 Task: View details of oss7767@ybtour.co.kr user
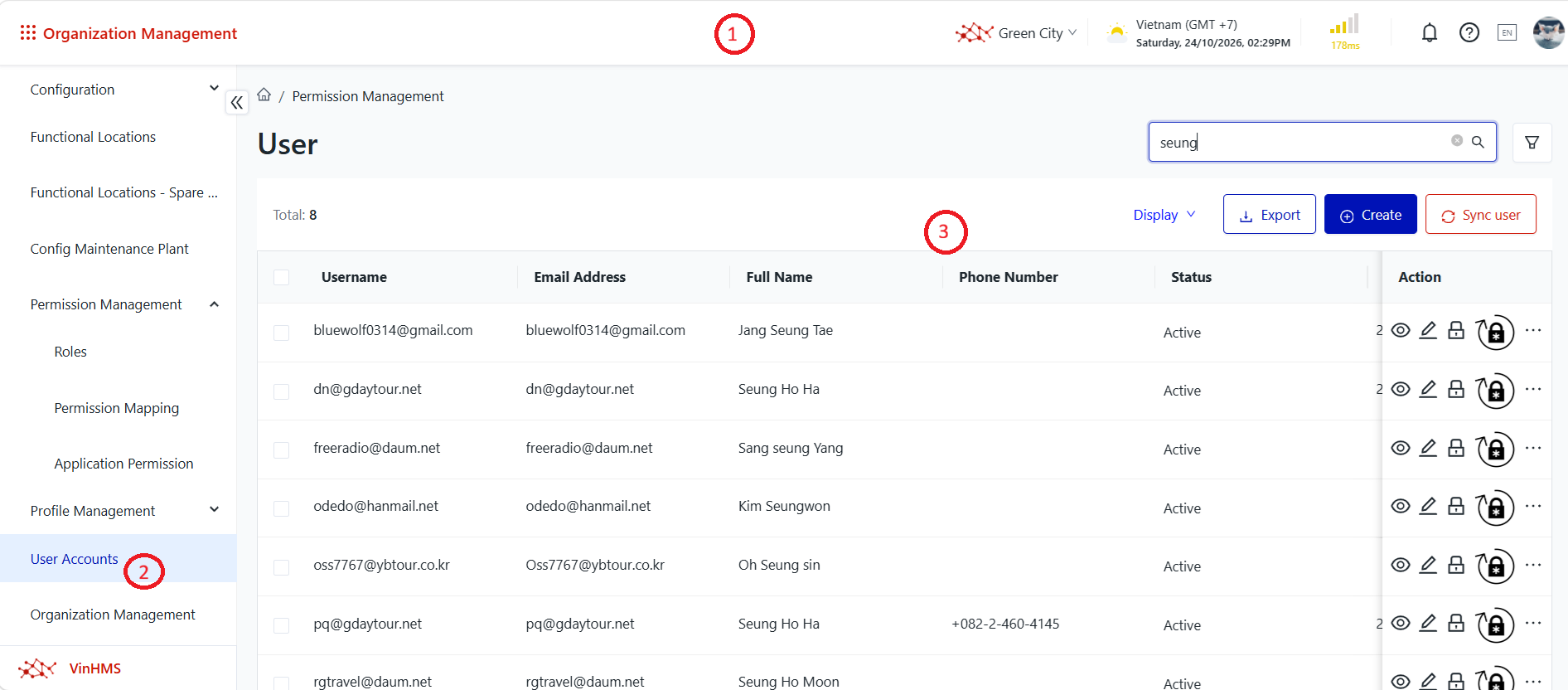pos(1401,565)
